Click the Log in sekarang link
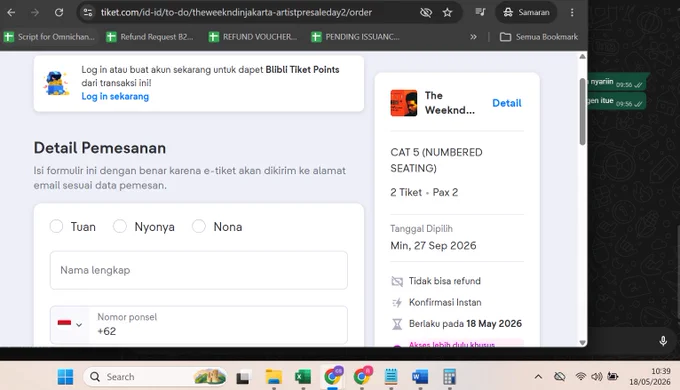Viewport: 680px width, 390px height. [115, 96]
